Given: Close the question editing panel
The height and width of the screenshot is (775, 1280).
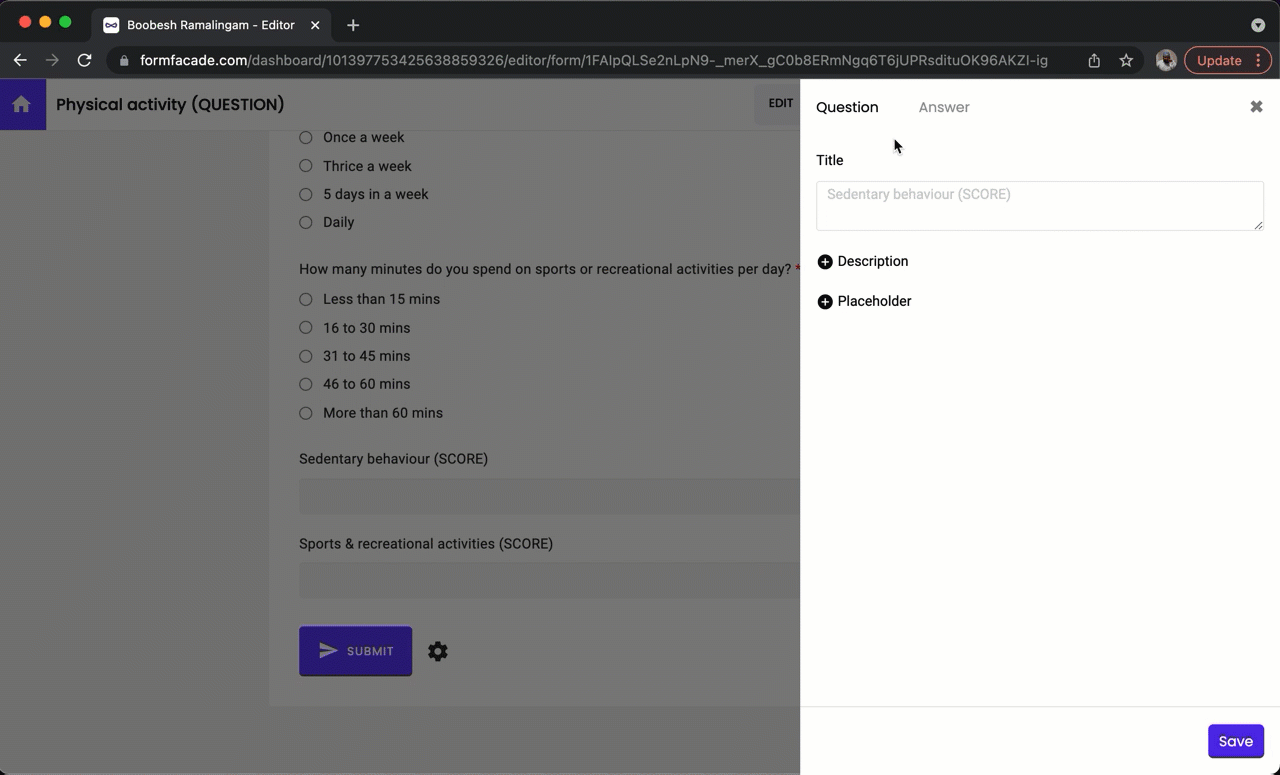Looking at the screenshot, I should tap(1256, 106).
